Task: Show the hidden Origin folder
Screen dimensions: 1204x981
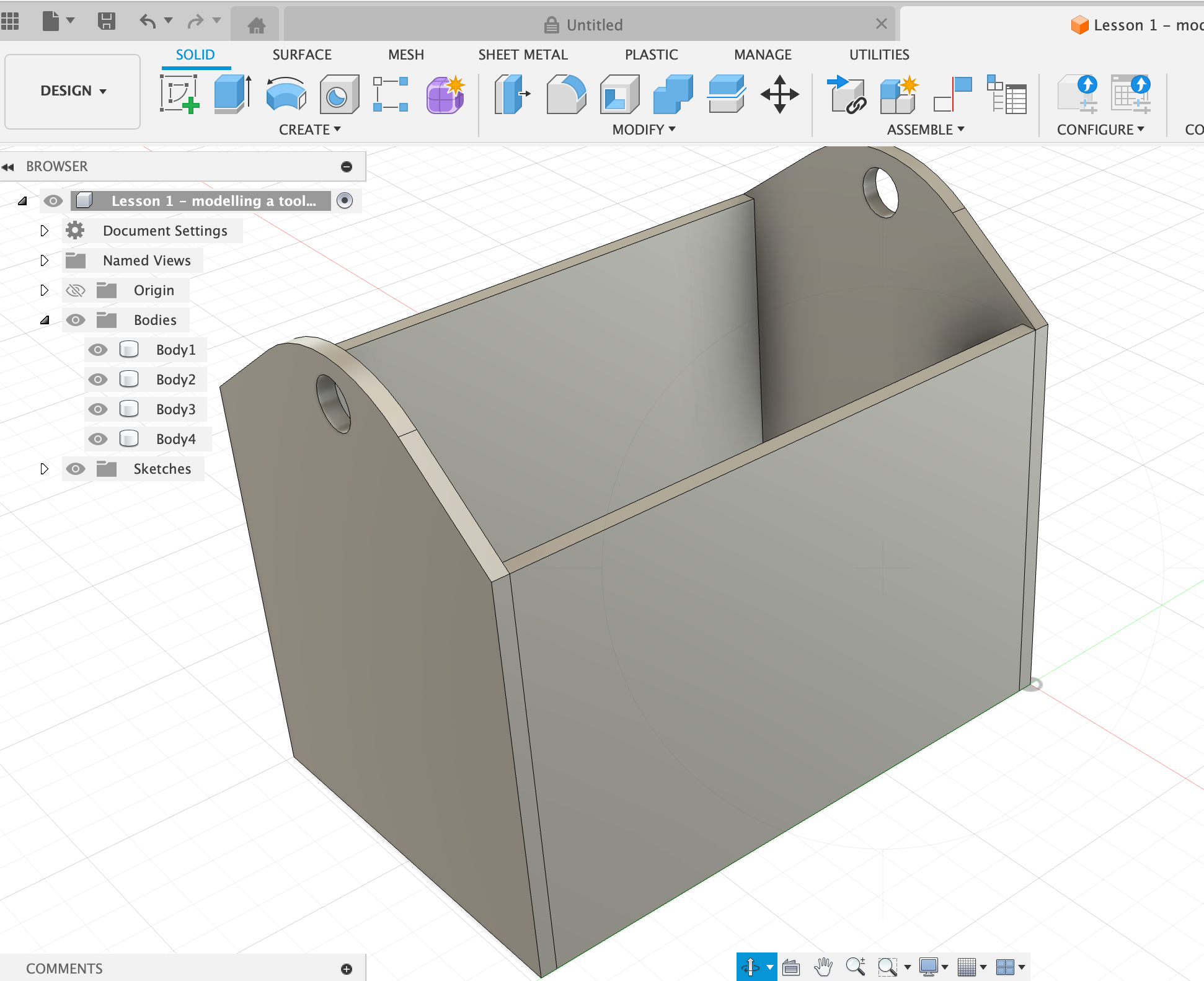Action: [x=76, y=290]
